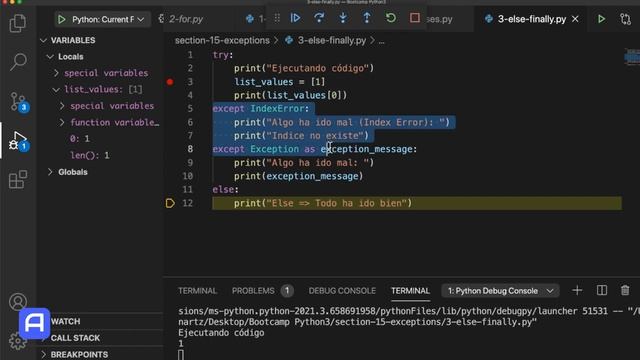
Task: Create a new terminal with plus icon
Action: [x=577, y=290]
